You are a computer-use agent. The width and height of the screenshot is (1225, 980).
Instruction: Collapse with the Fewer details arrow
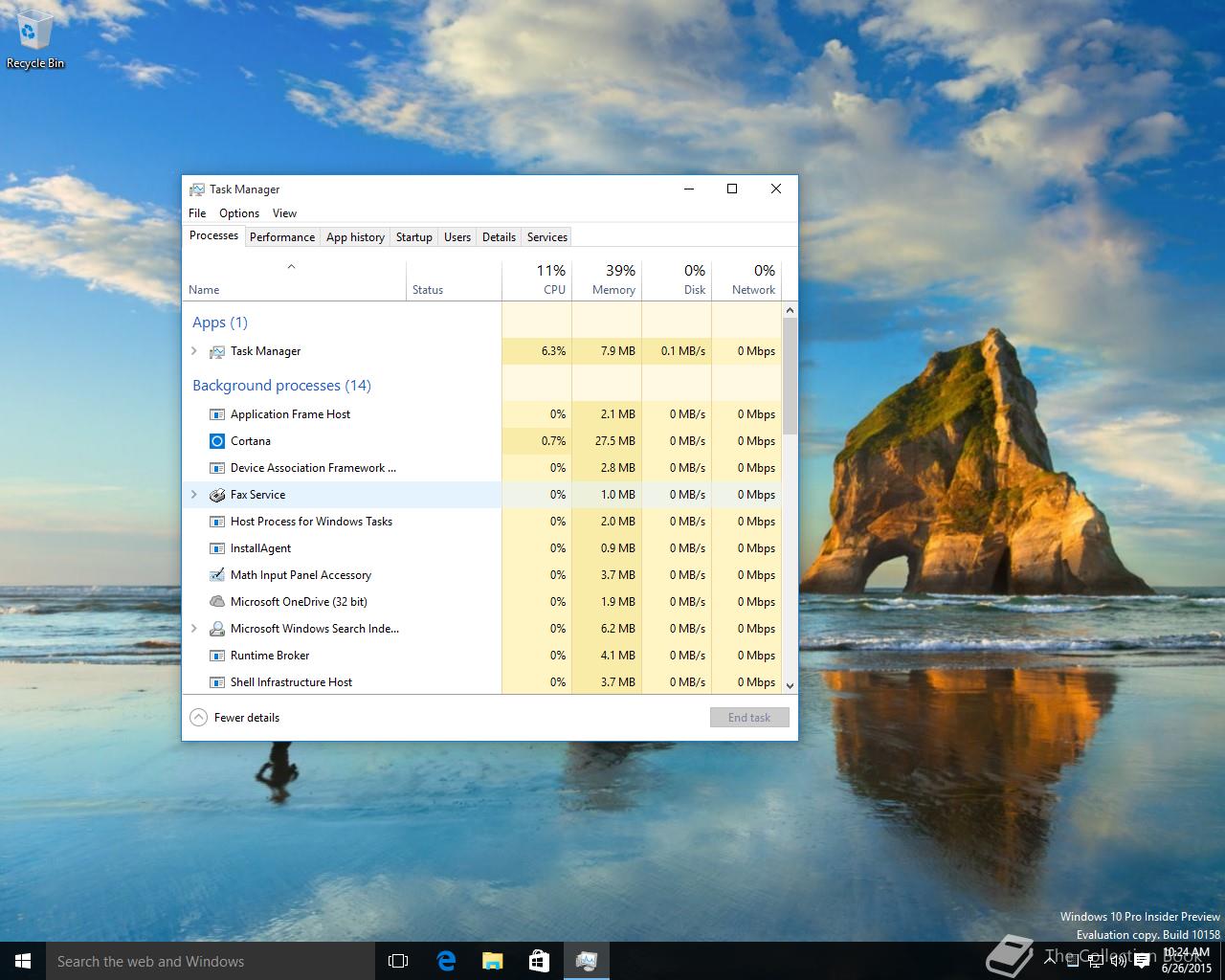[198, 718]
